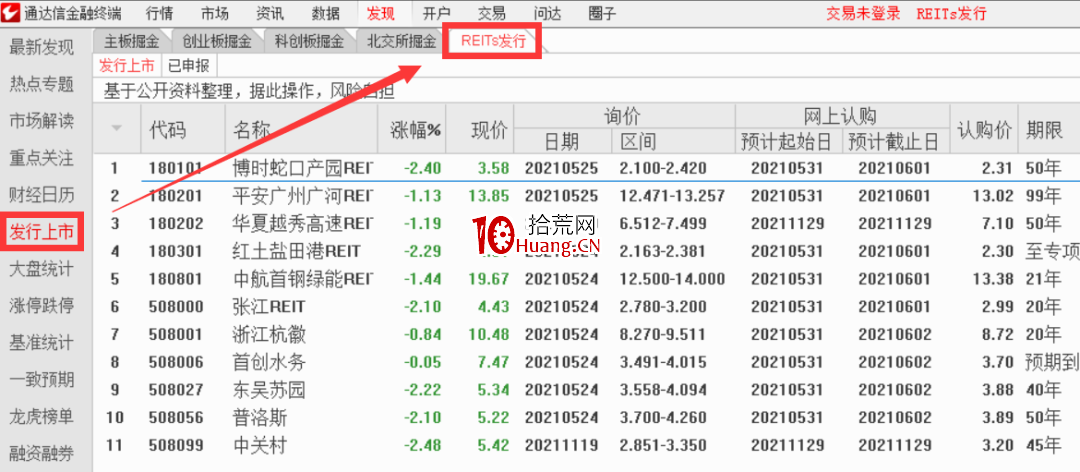Sort by the 期限 column header

click(x=1044, y=130)
